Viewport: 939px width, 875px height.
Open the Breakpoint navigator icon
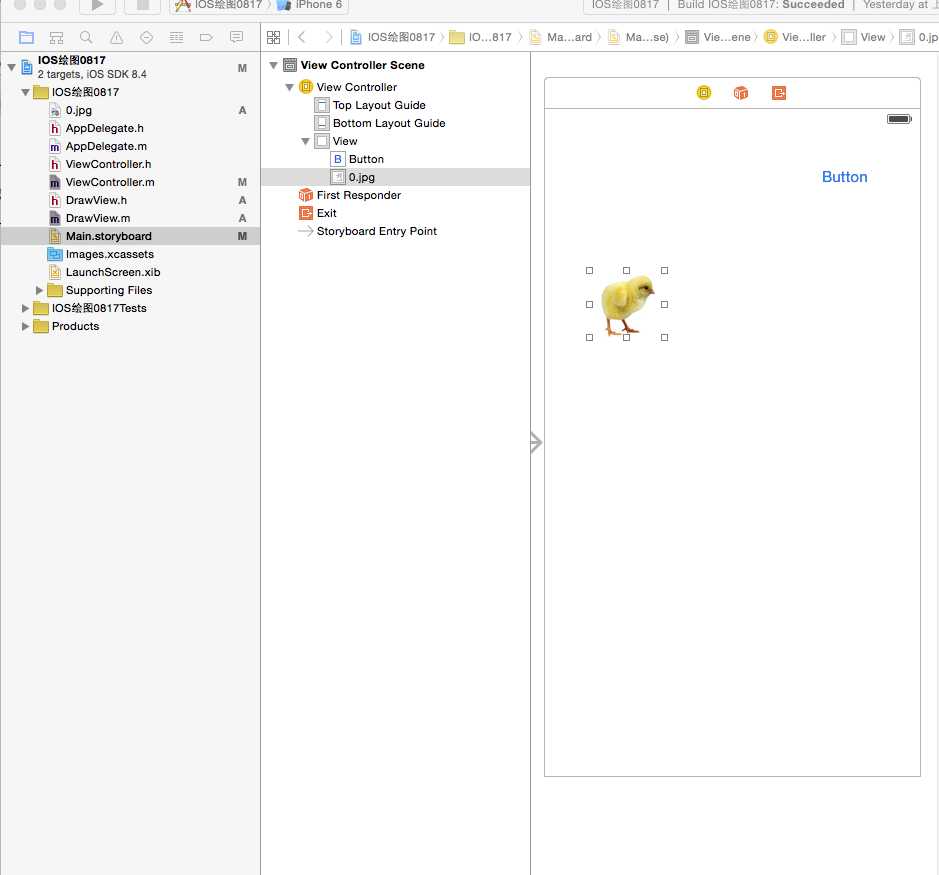[x=206, y=38]
